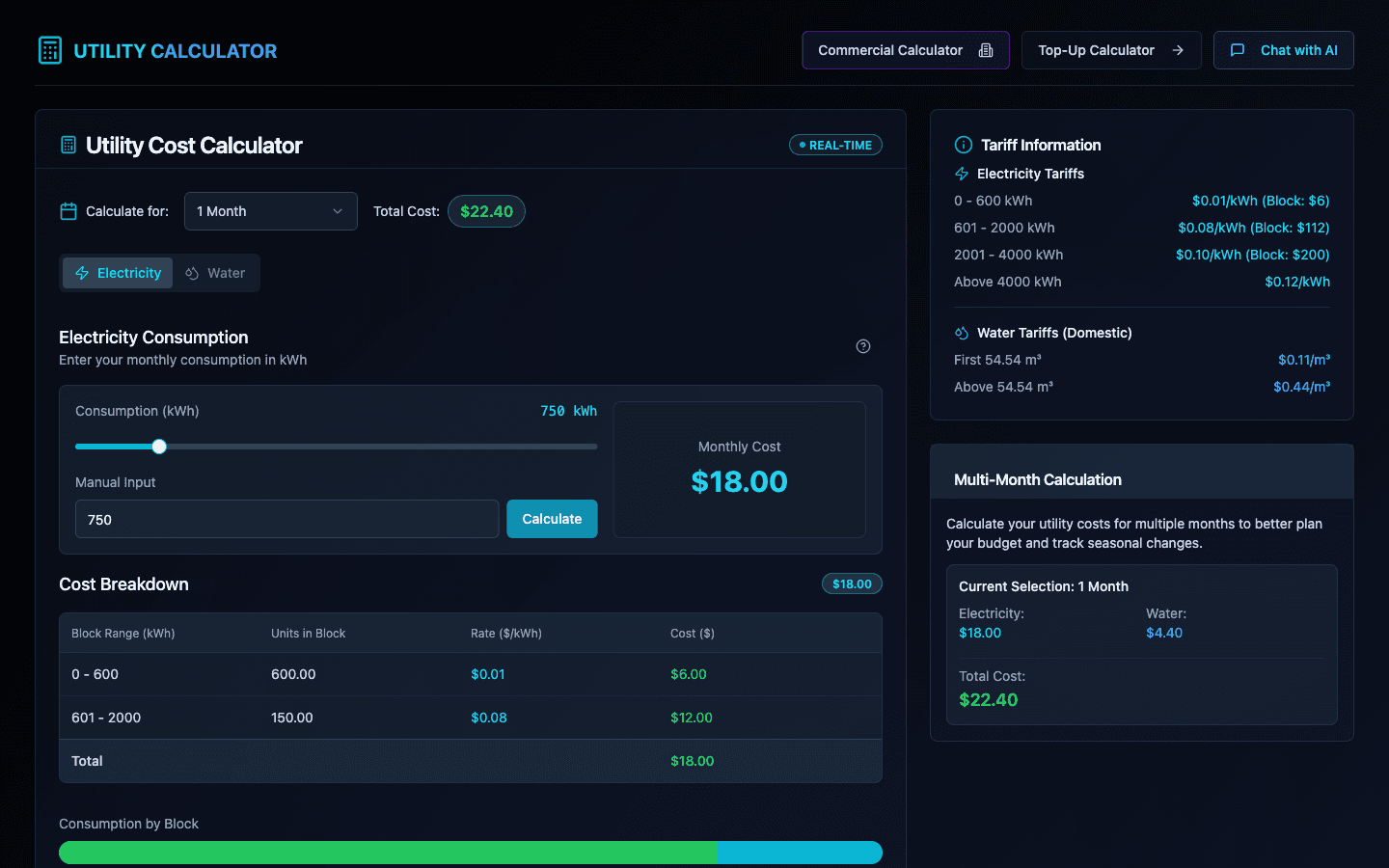Click the Multi-Month Calculation heading

coord(1038,479)
